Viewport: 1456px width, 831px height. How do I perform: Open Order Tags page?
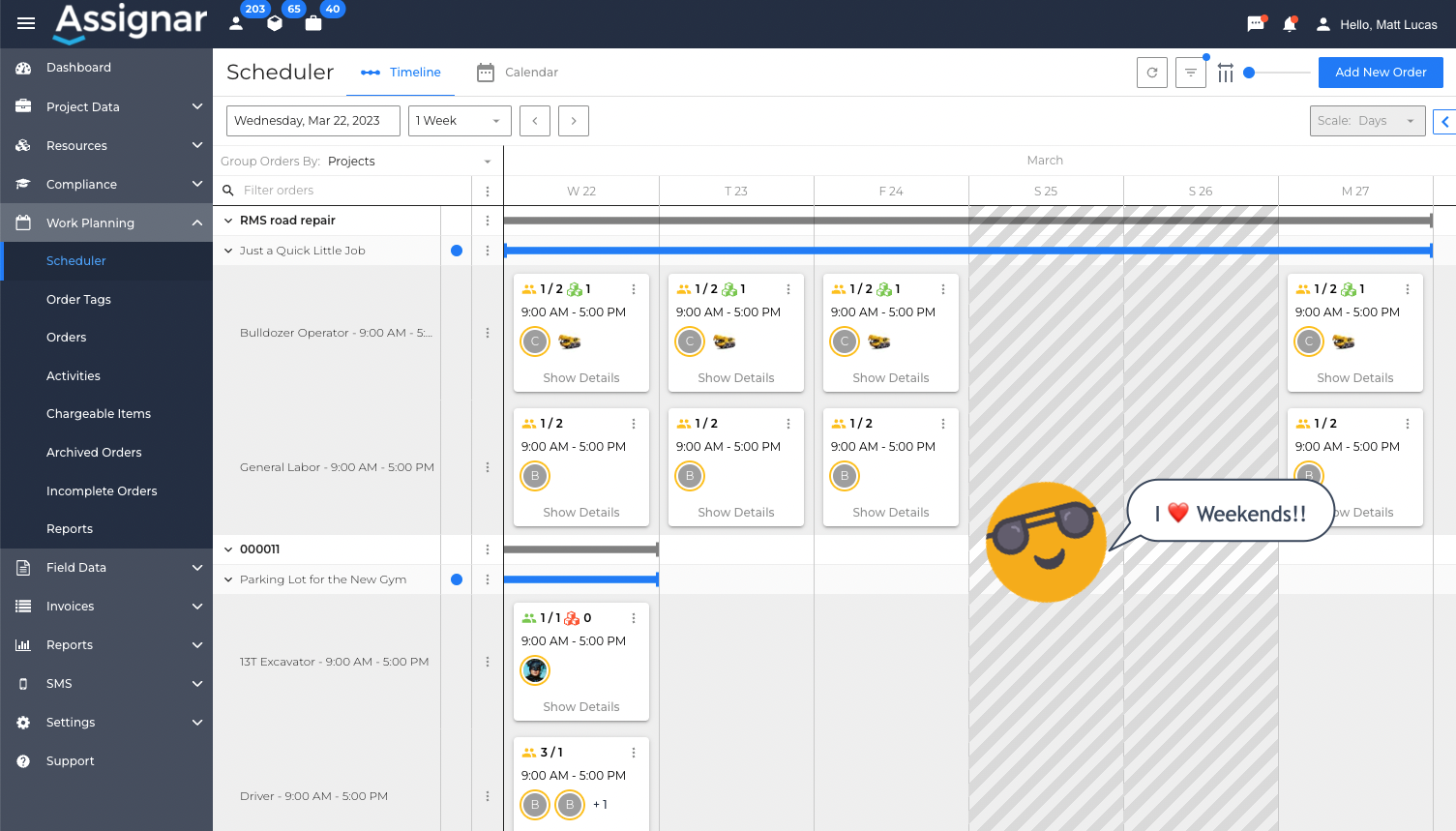[x=78, y=300]
